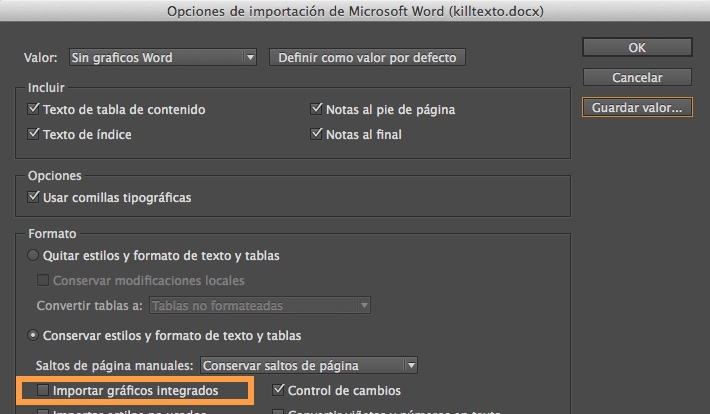Screen dimensions: 710x414
Task: Enable Importar gráficos integrados checkbox
Action: click(x=43, y=390)
